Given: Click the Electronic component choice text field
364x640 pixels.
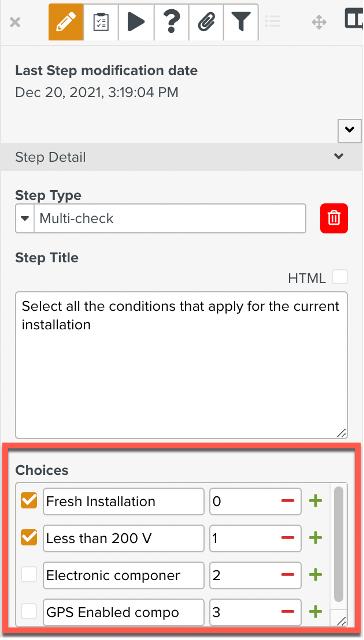Looking at the screenshot, I should coord(124,575).
